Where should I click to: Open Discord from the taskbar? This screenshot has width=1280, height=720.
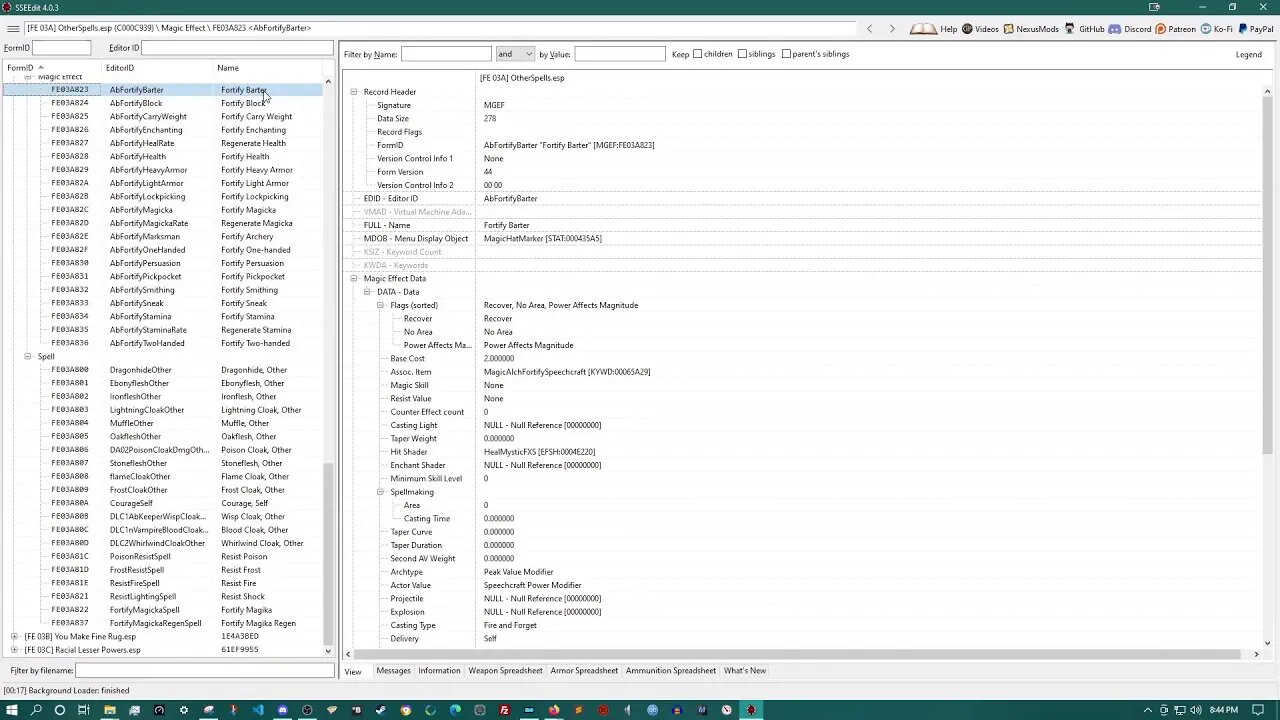pyautogui.click(x=282, y=710)
